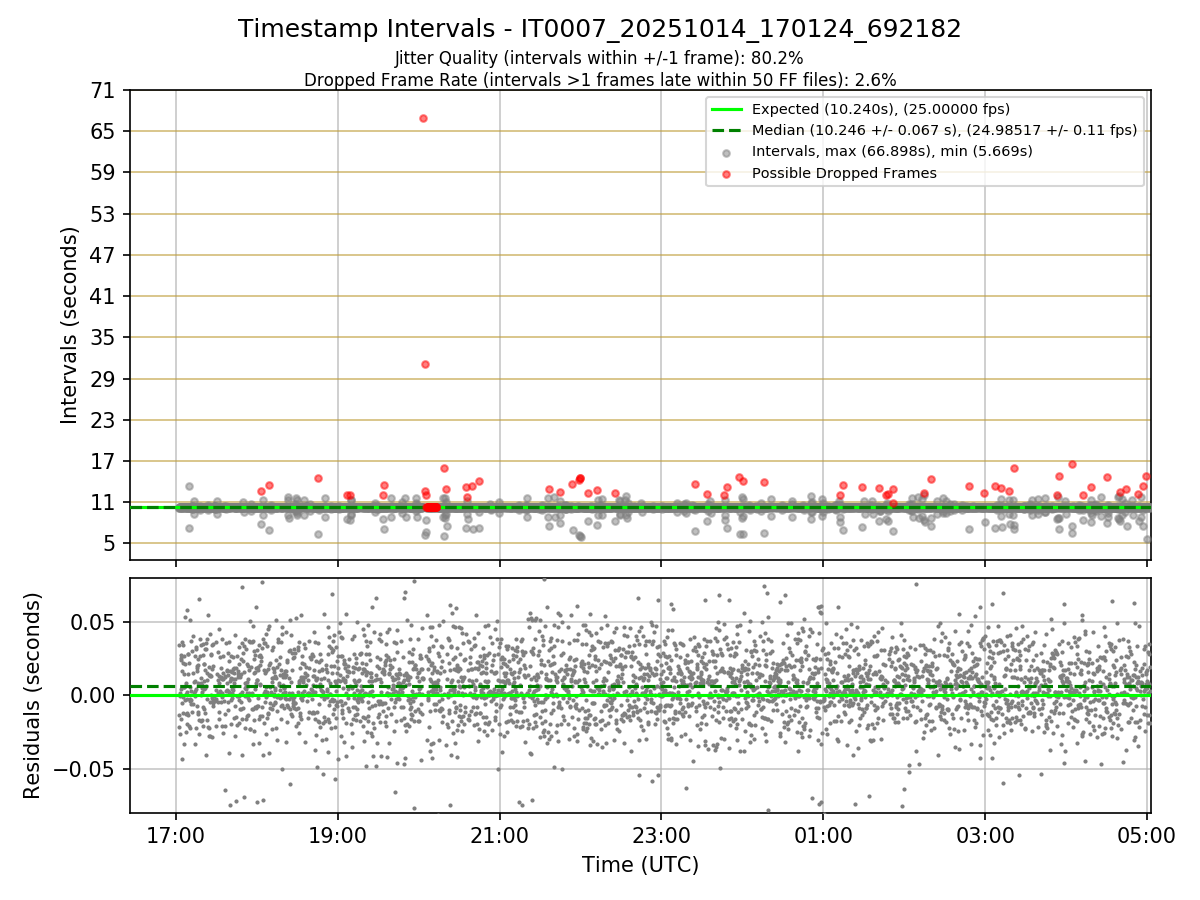The image size is (1200, 900).
Task: Click the highest red outlier point near 67 seconds
Action: point(423,118)
